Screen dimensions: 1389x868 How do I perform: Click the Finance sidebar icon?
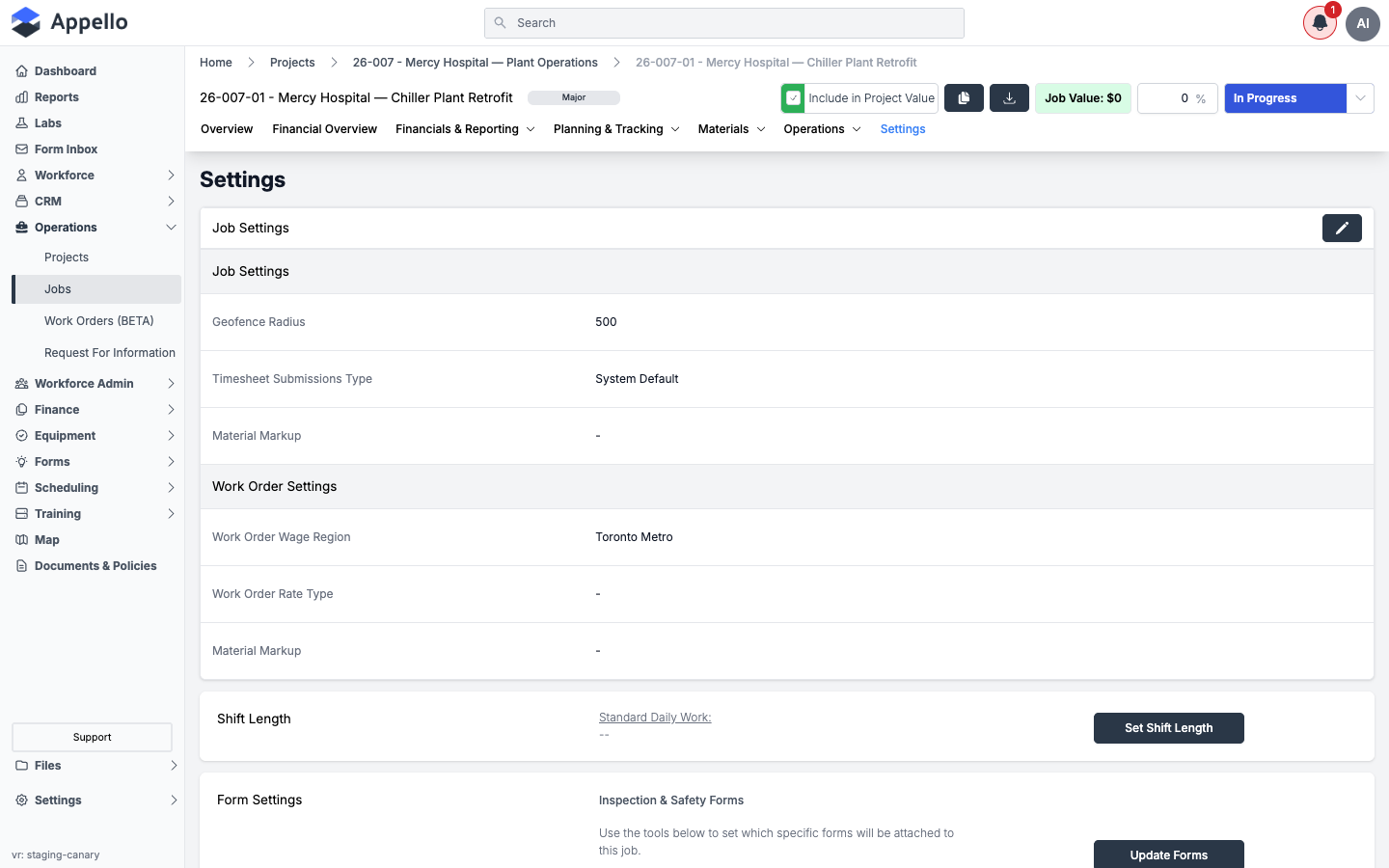point(21,410)
